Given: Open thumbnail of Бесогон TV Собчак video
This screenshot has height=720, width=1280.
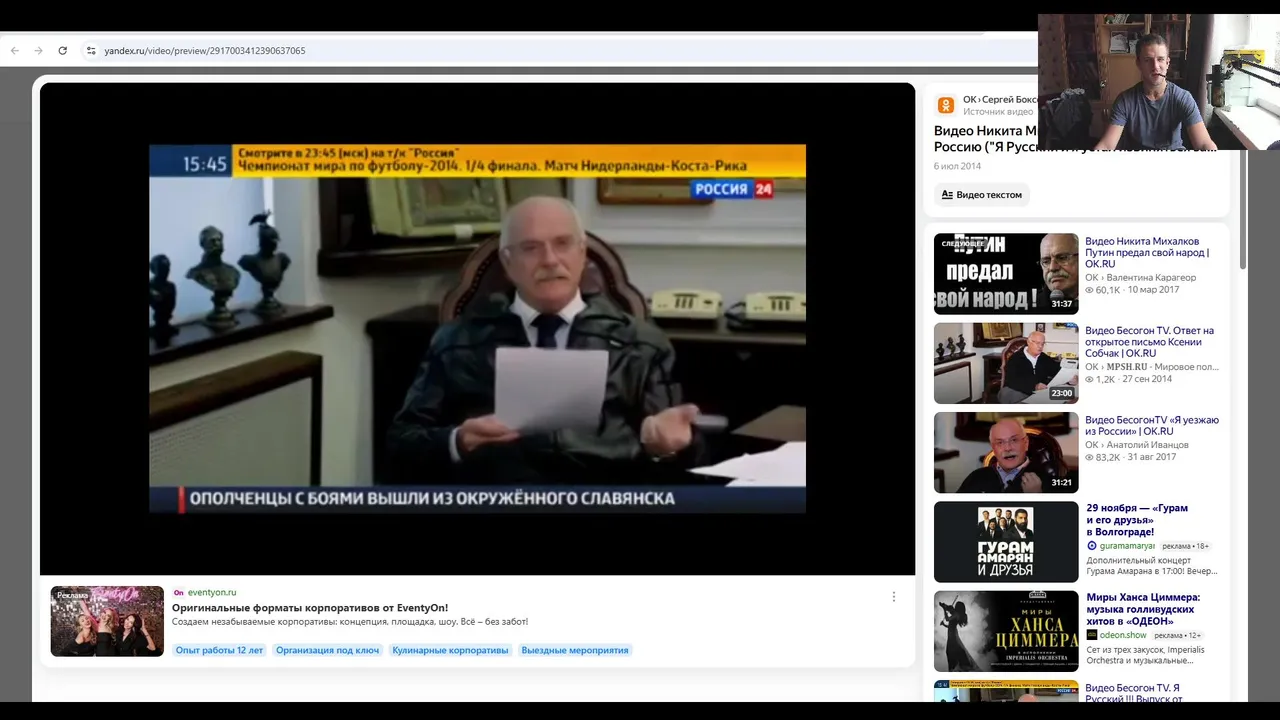Looking at the screenshot, I should coord(1006,363).
